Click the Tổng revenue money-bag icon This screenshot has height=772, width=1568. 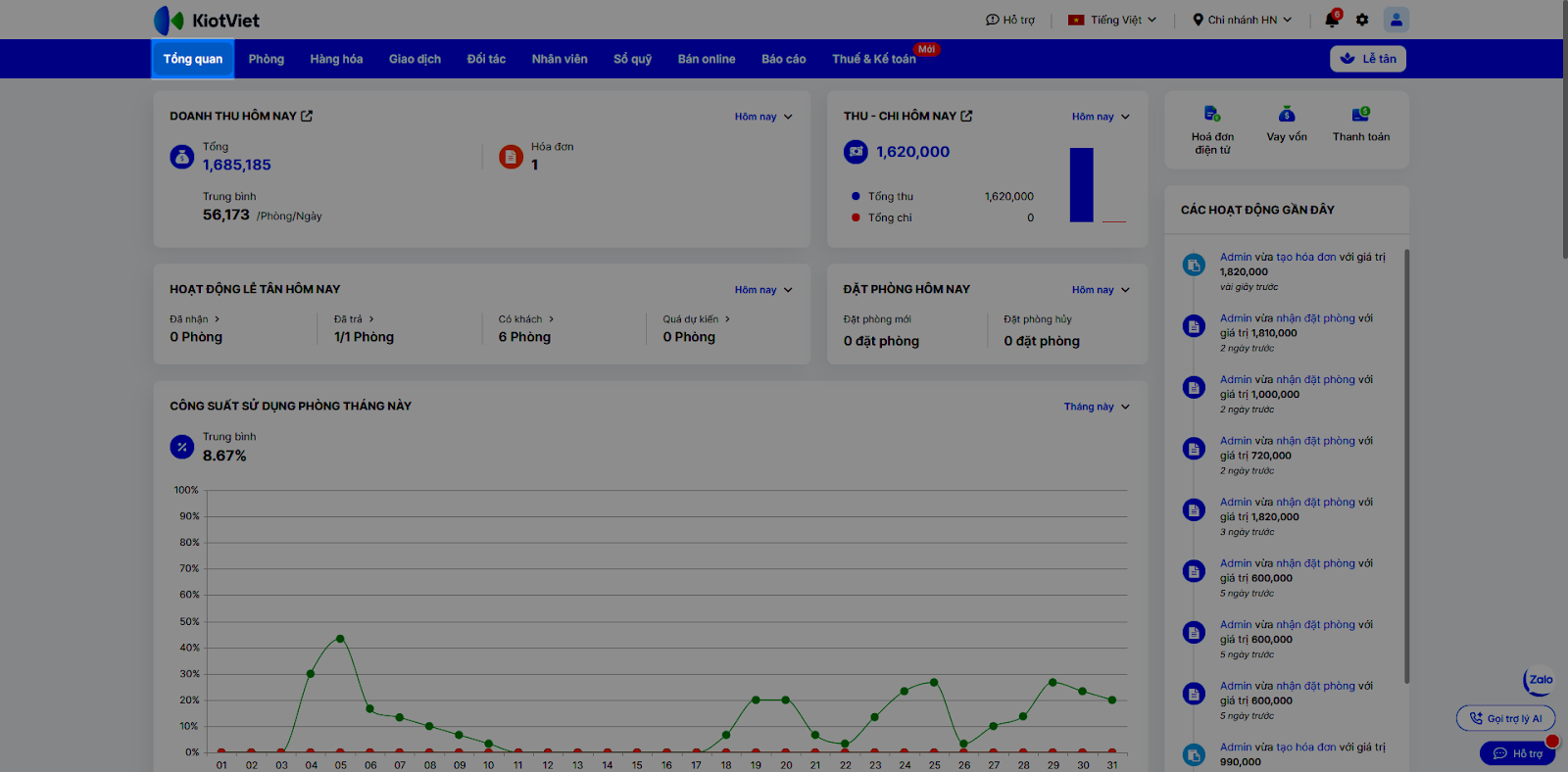(x=182, y=157)
